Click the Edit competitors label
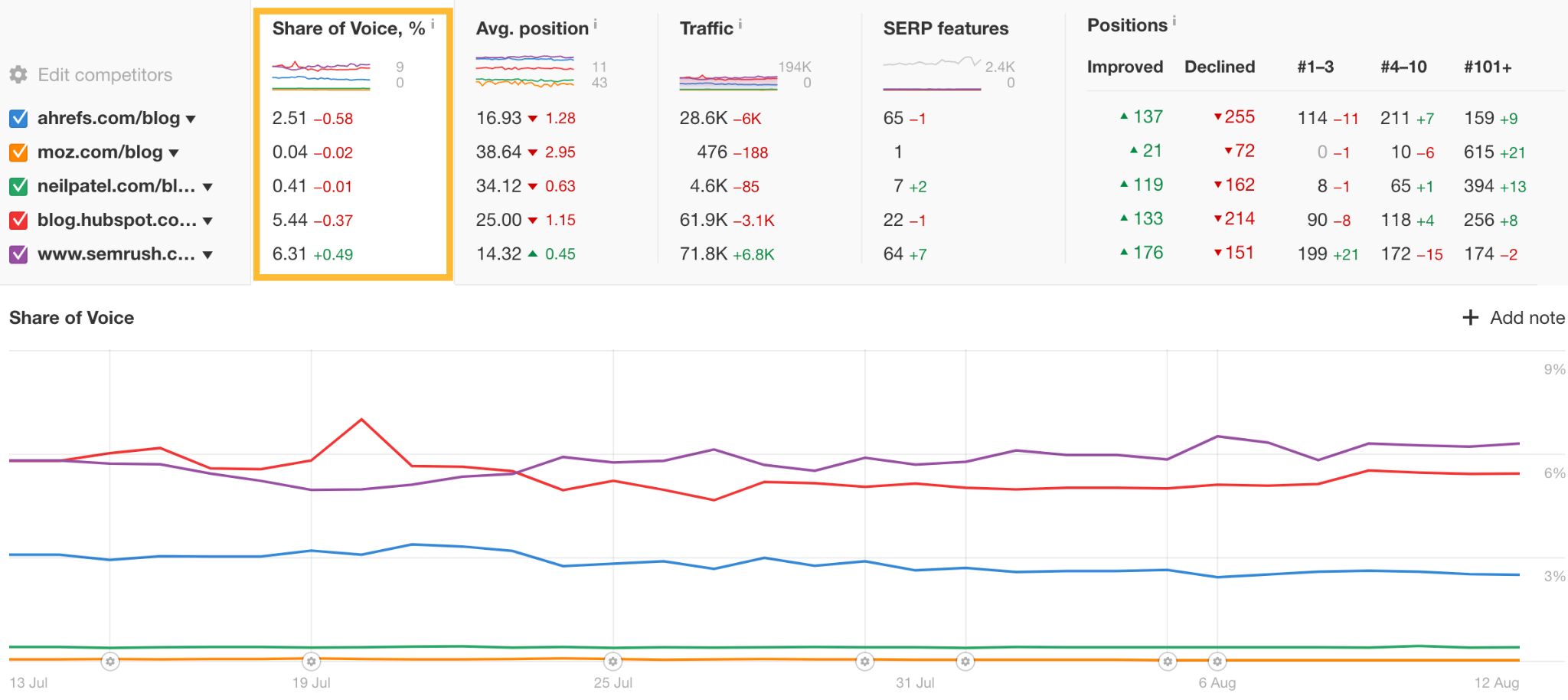 tap(104, 74)
